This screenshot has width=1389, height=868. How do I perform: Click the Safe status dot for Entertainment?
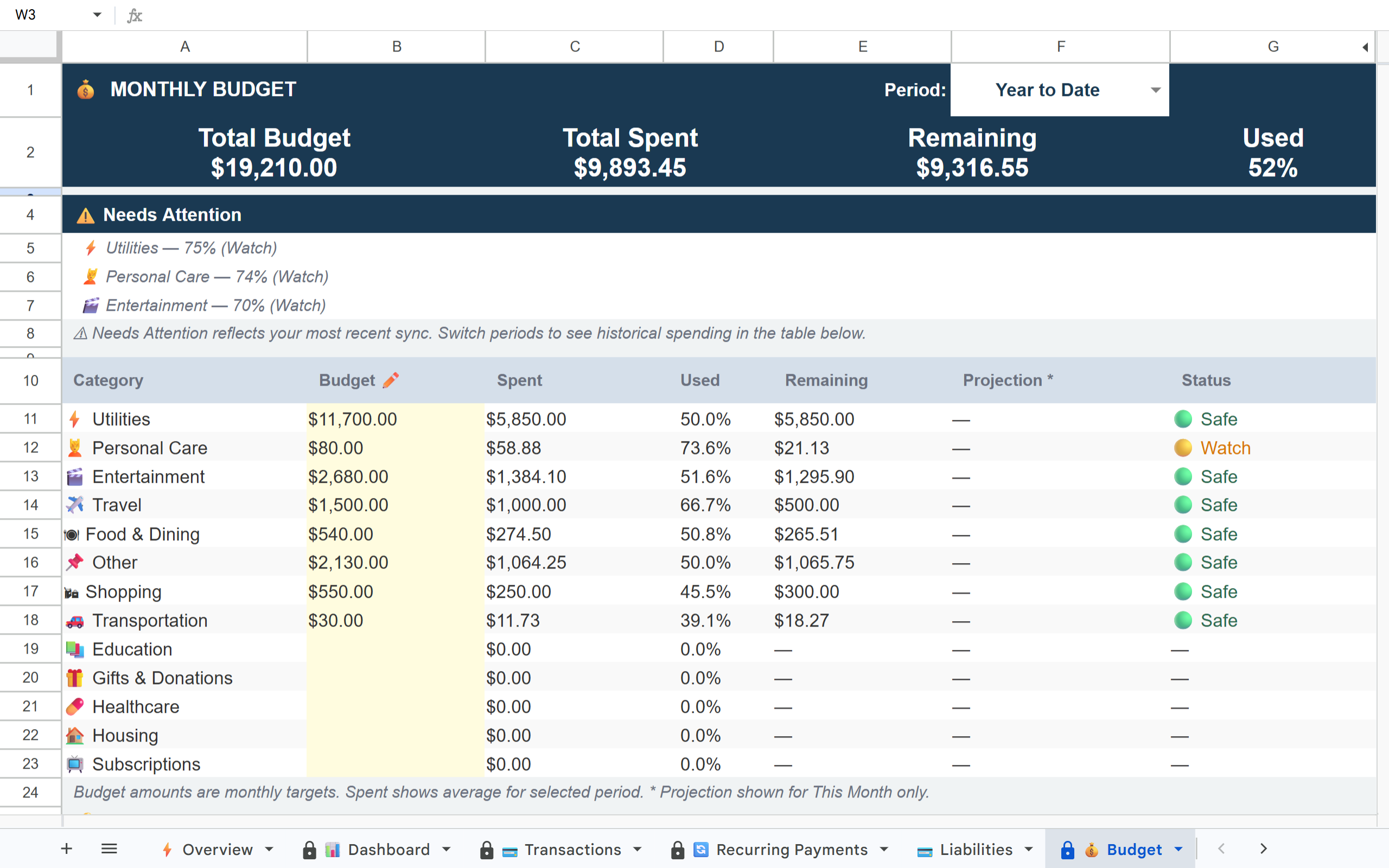(1183, 476)
